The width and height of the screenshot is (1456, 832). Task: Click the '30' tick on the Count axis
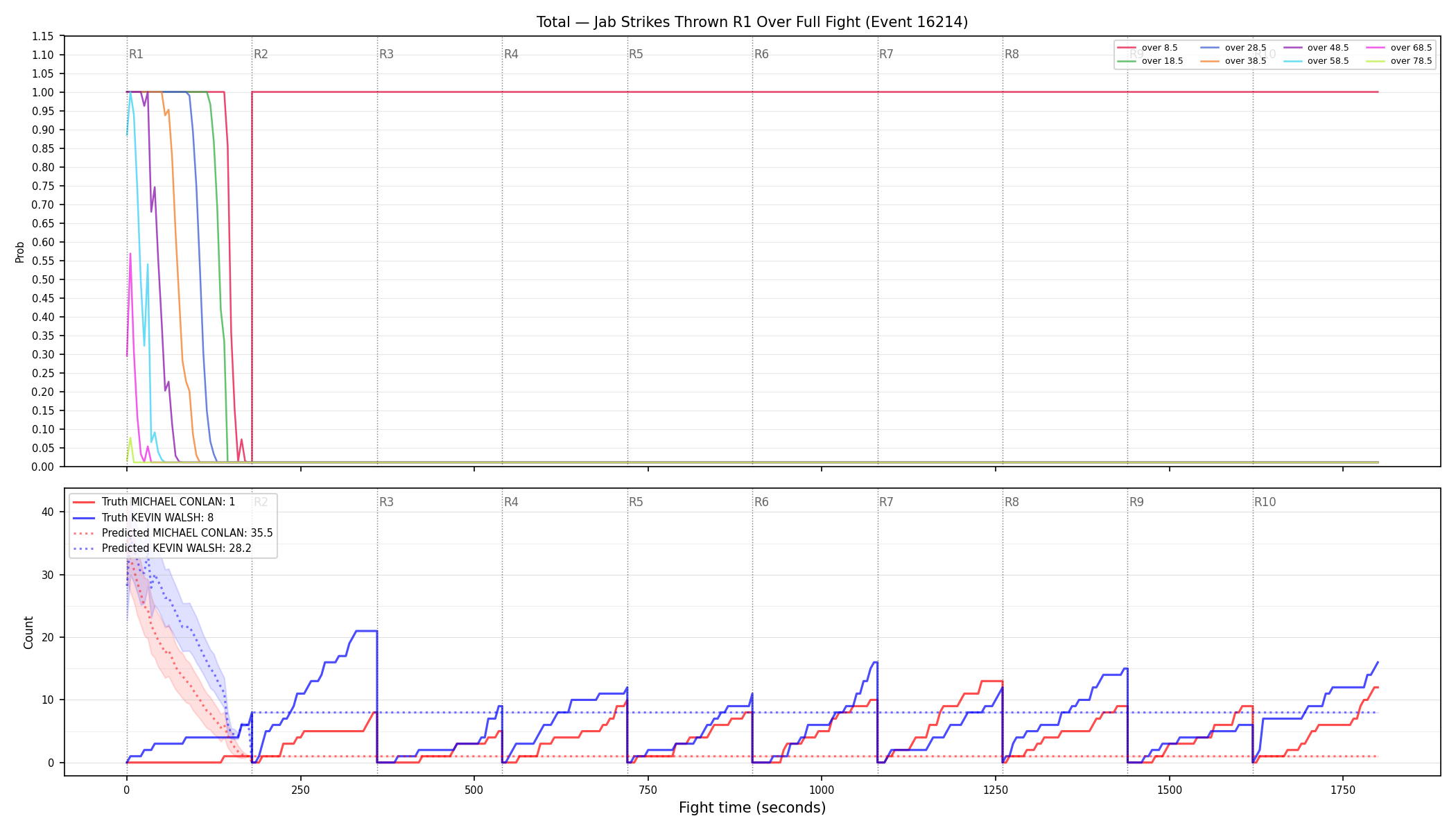click(47, 575)
